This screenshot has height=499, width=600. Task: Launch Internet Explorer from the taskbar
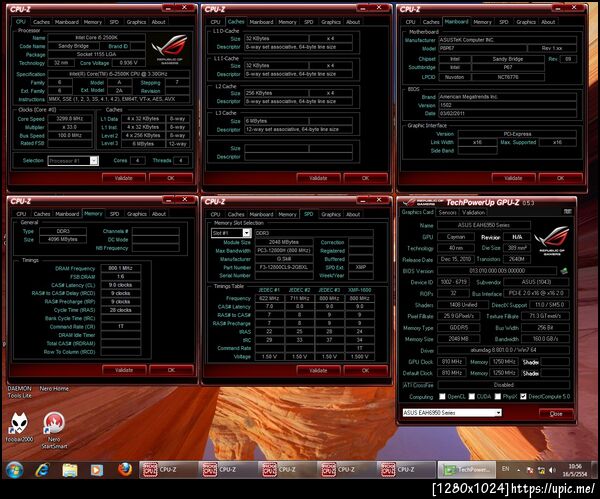tap(42, 470)
